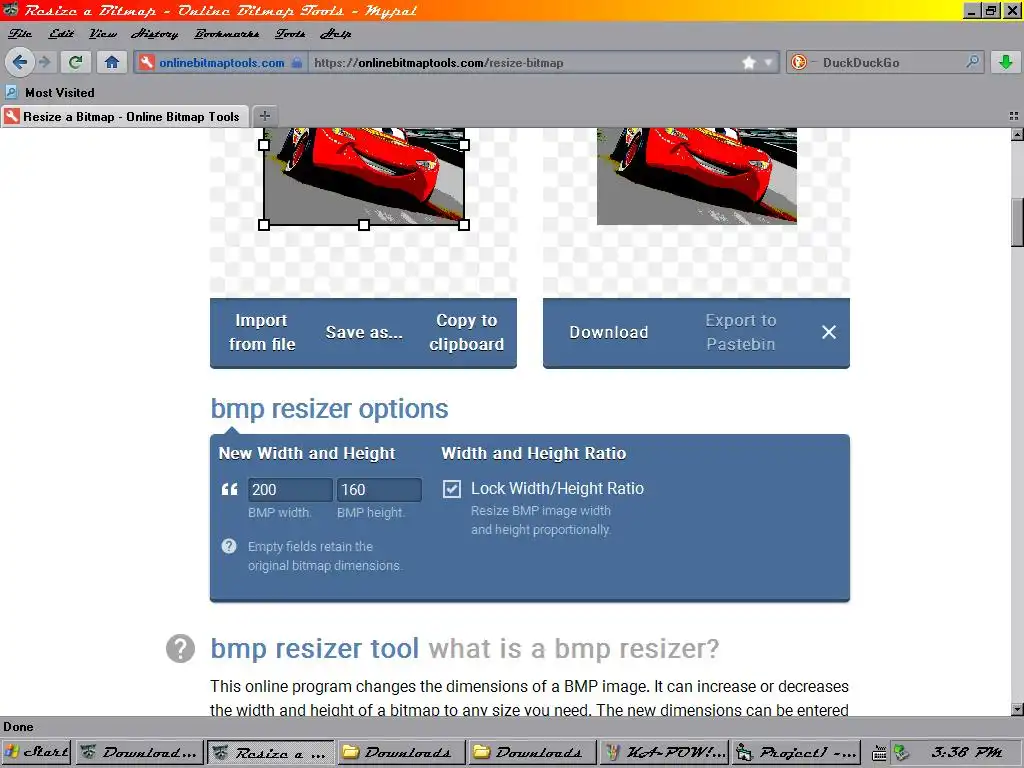Click the secure padlock icon in the address bar
Screen dimensions: 1024x768
tap(297, 63)
